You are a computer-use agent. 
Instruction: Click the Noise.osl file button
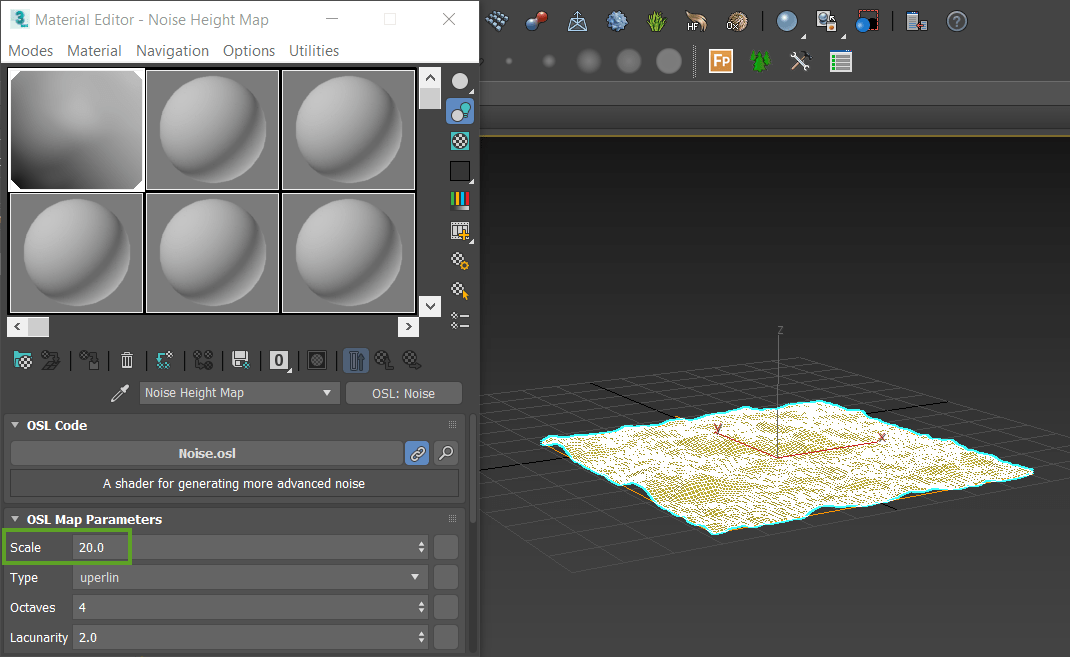pos(206,453)
